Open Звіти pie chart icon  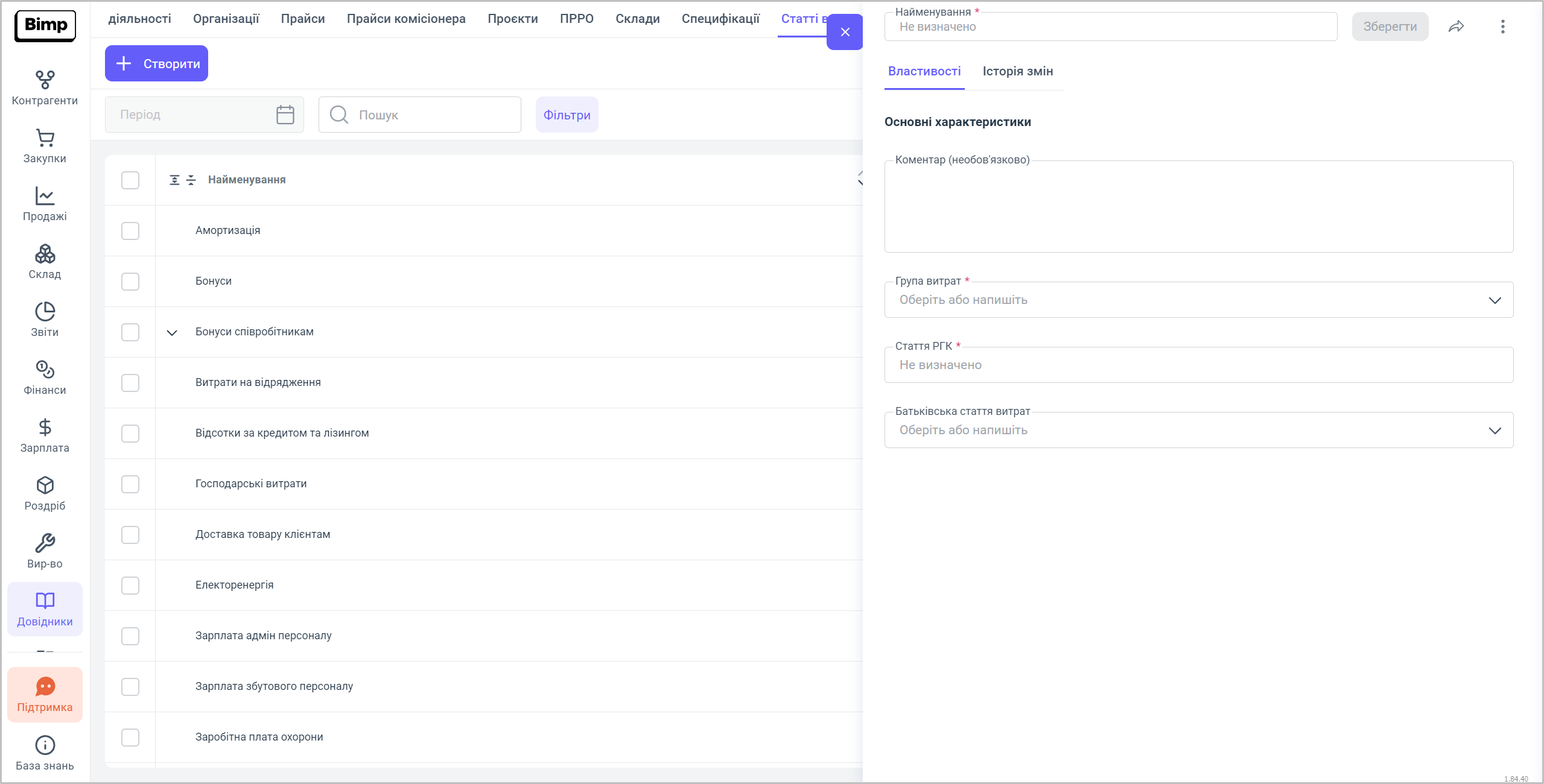tap(45, 312)
